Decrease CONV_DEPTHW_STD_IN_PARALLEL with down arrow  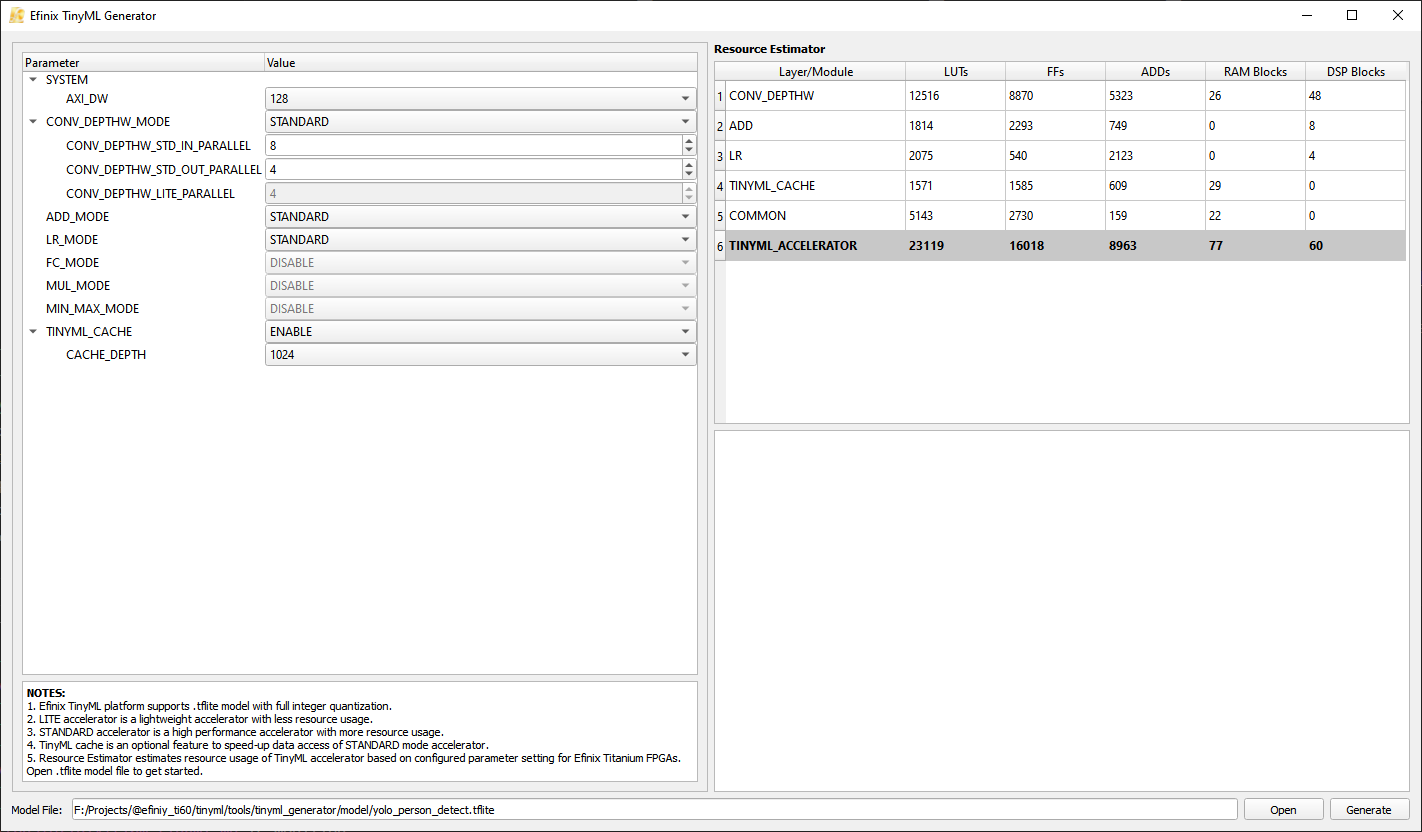point(688,151)
